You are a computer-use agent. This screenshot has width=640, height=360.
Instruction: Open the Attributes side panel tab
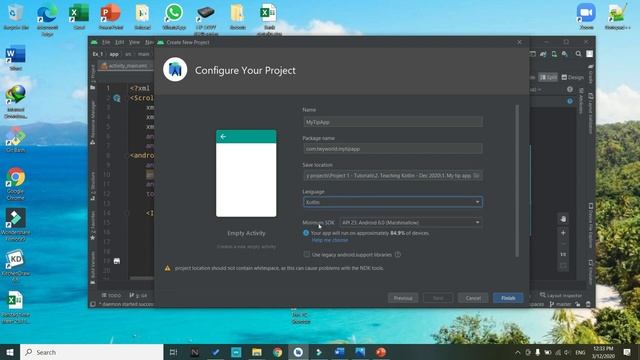point(581,101)
